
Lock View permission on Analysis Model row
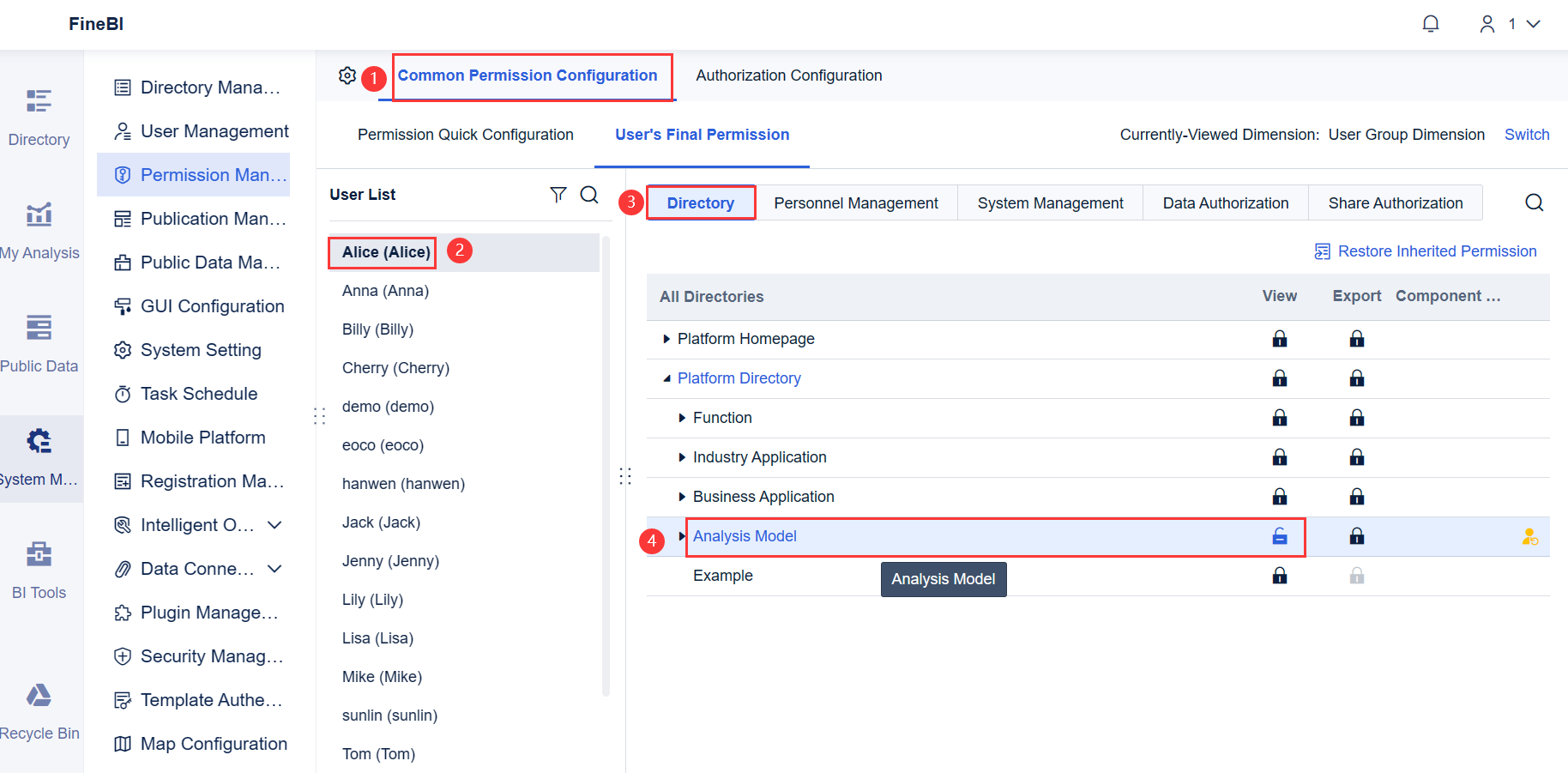tap(1279, 536)
